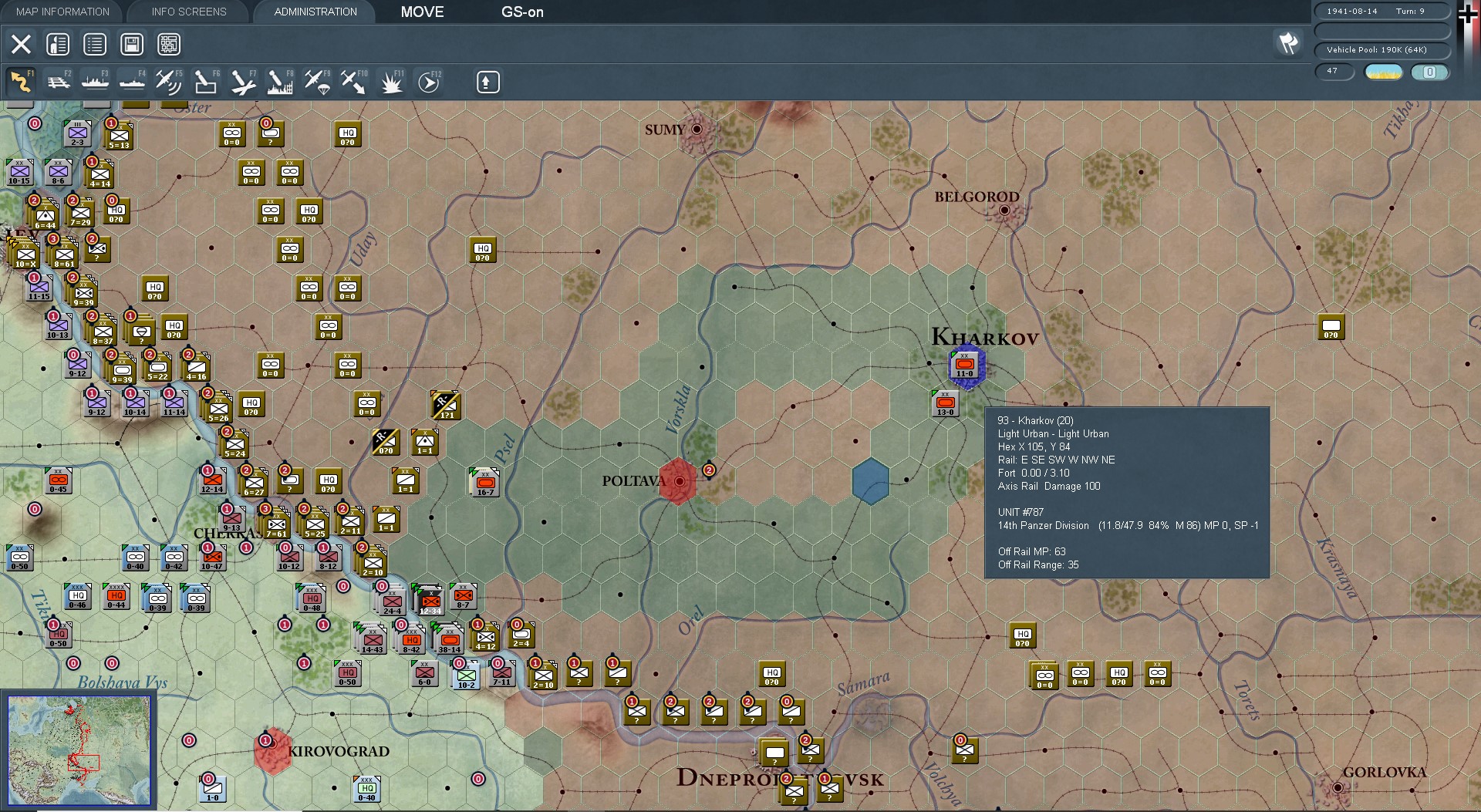Click the red Kirovograd city hex
This screenshot has width=1481, height=812.
coord(273,751)
